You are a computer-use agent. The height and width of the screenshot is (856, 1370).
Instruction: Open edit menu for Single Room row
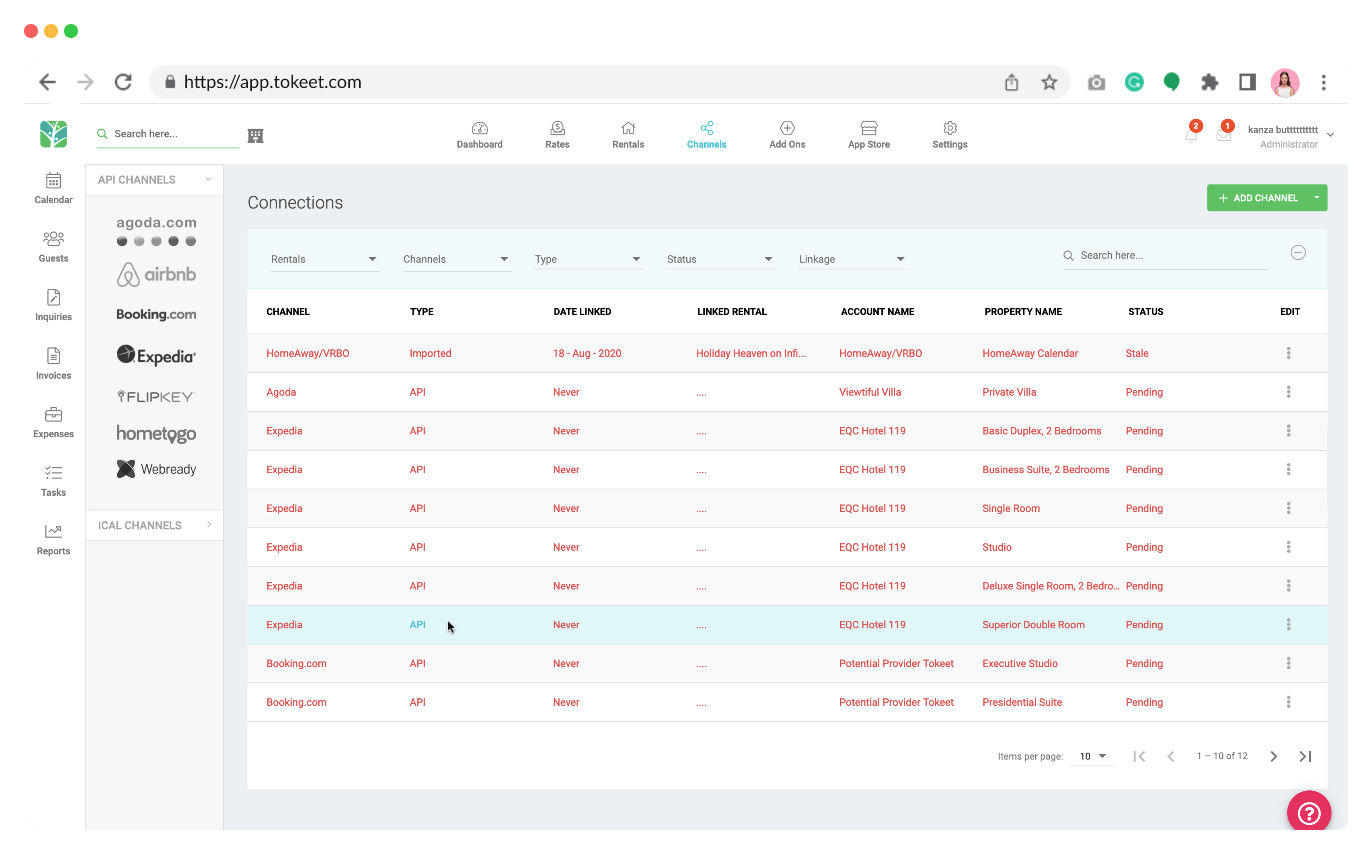click(x=1289, y=508)
